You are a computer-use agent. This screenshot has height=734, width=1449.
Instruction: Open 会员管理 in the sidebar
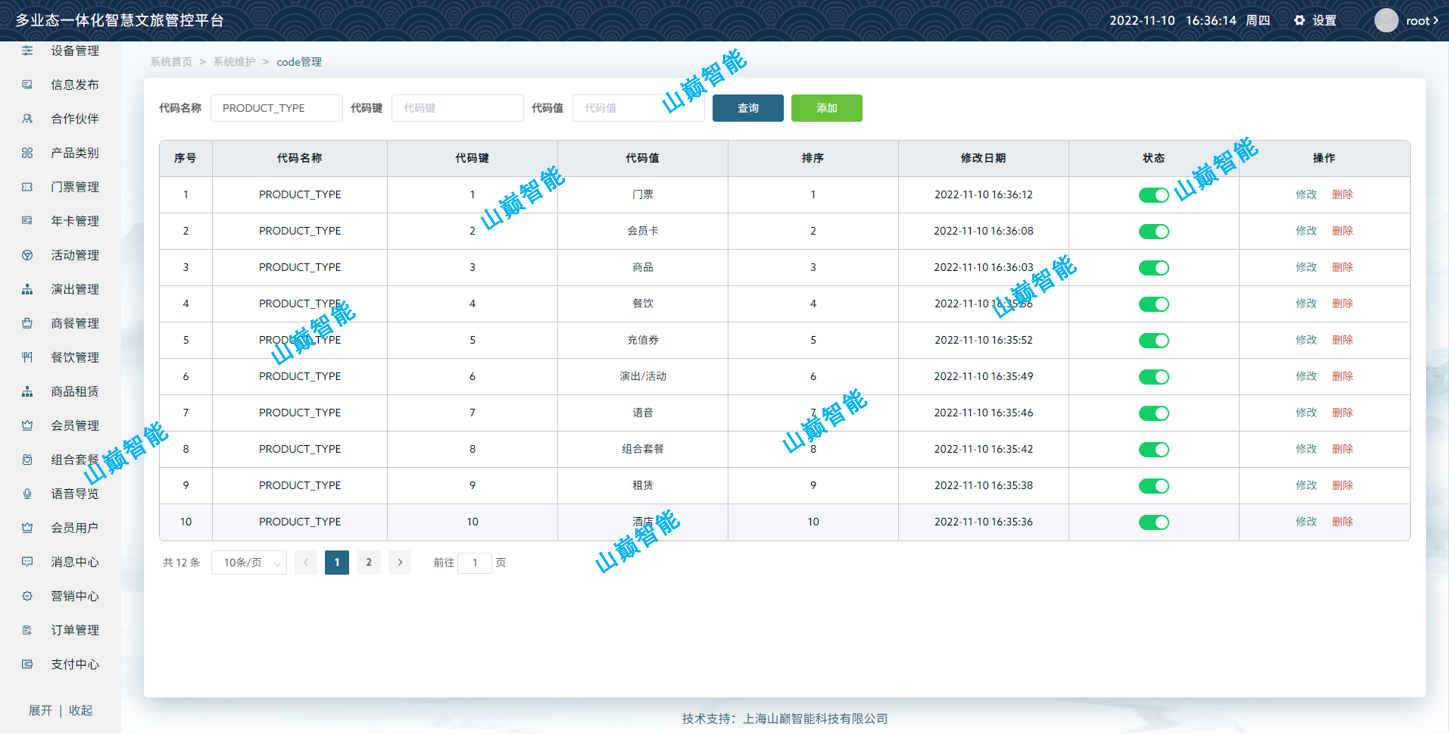point(74,426)
